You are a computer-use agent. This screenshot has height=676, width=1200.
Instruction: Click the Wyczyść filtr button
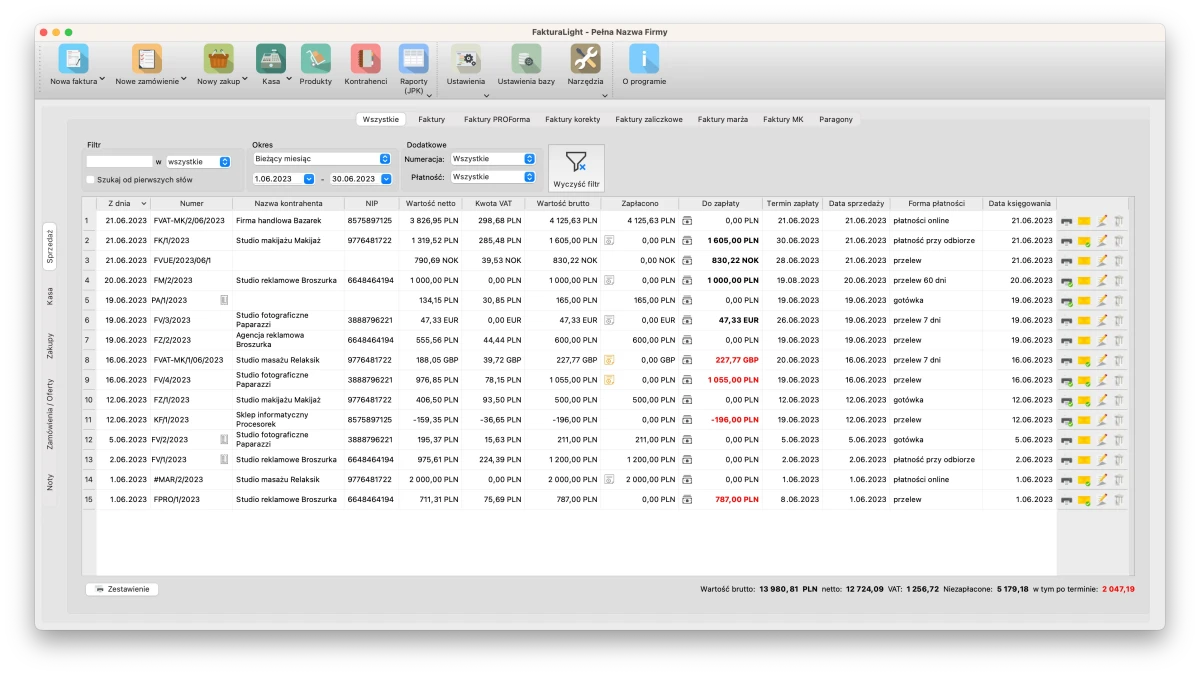click(576, 168)
